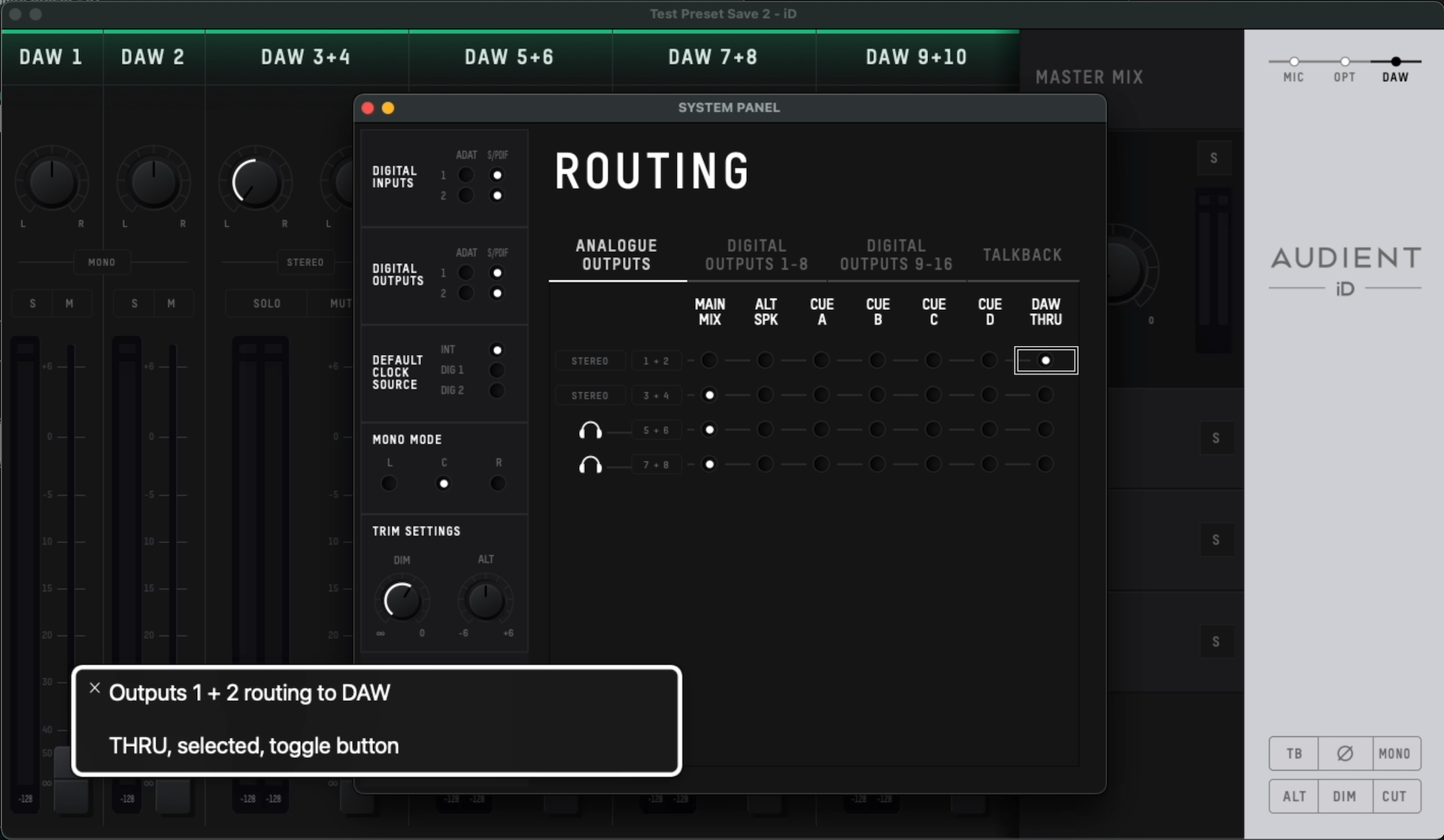Switch to the Talkback tab

(x=1022, y=255)
